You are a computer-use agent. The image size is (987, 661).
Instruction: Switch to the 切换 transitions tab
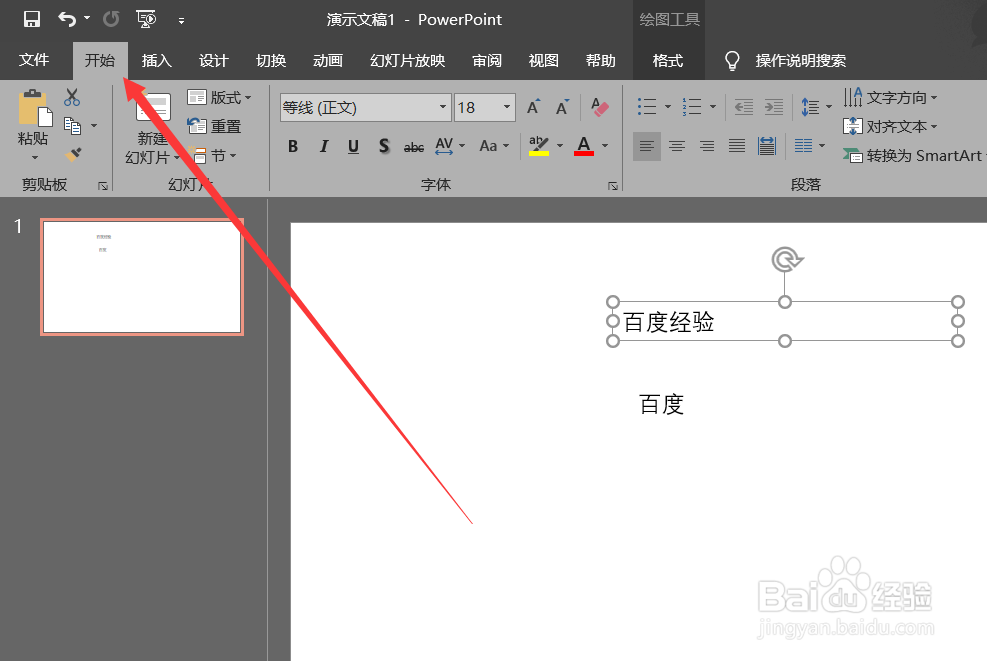(x=271, y=60)
